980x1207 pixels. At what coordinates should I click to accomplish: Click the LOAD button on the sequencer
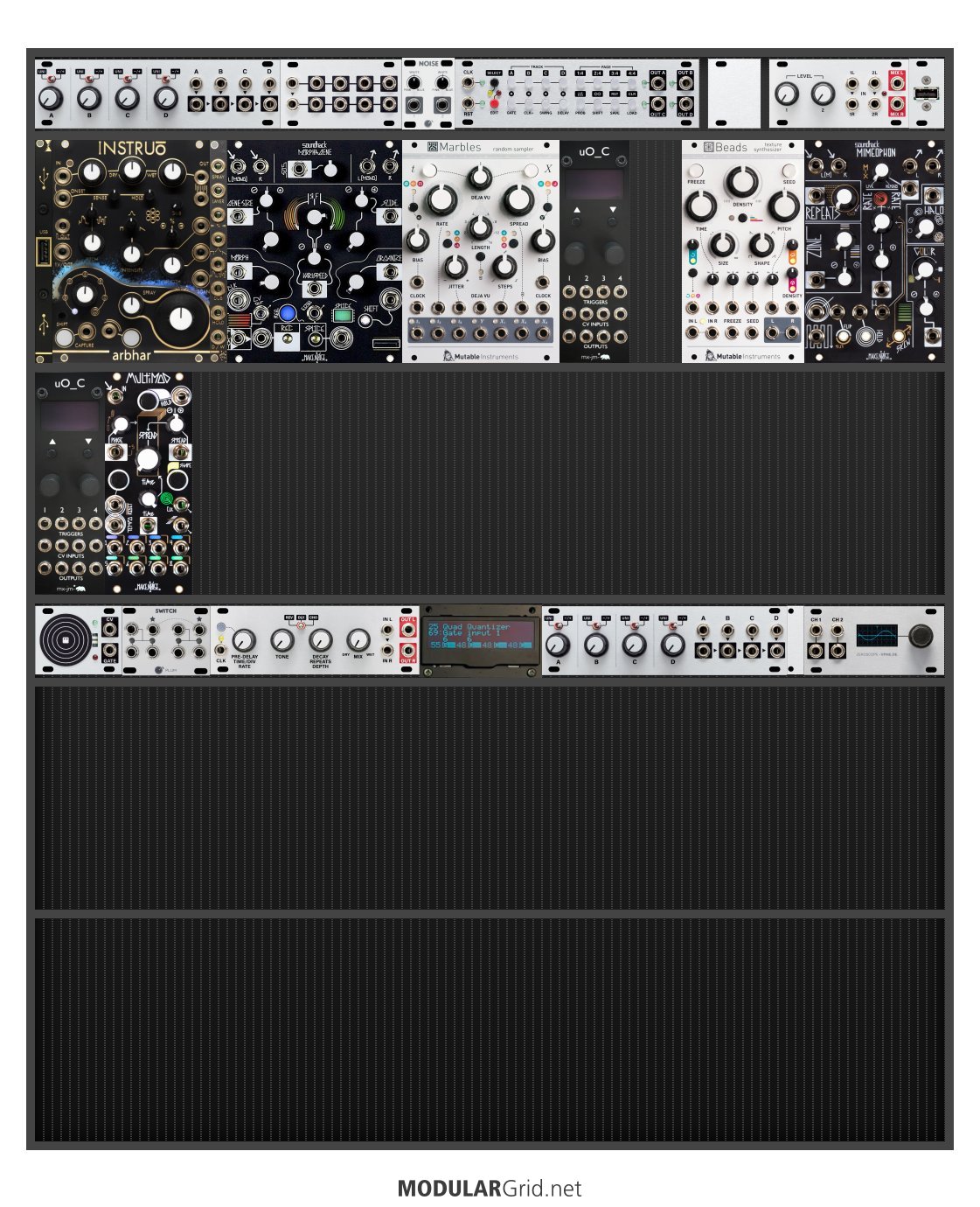point(632,104)
